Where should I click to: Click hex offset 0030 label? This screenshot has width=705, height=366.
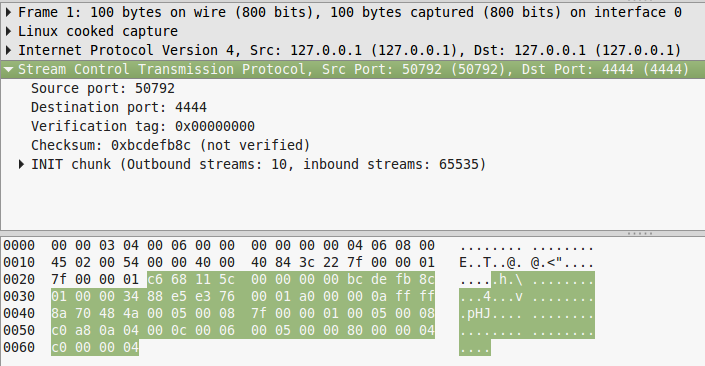pos(19,297)
